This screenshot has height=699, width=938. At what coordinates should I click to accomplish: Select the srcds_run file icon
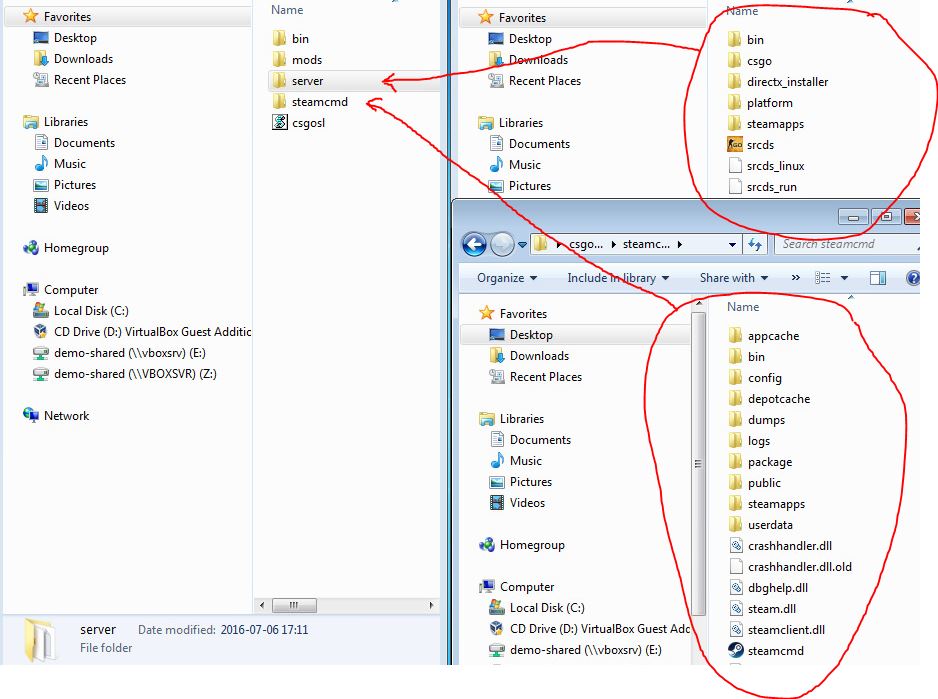coord(735,187)
